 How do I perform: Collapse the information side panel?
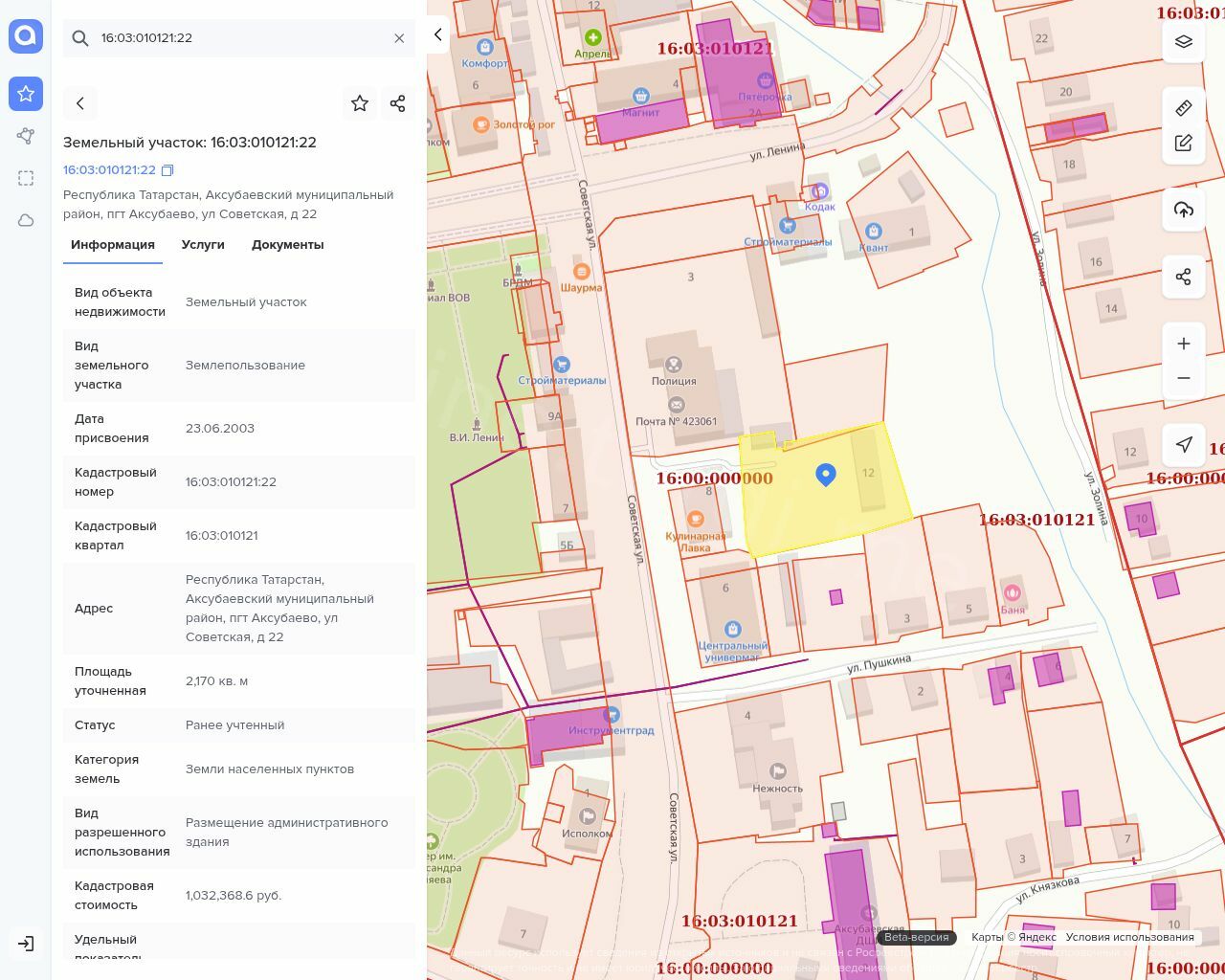coord(437,35)
